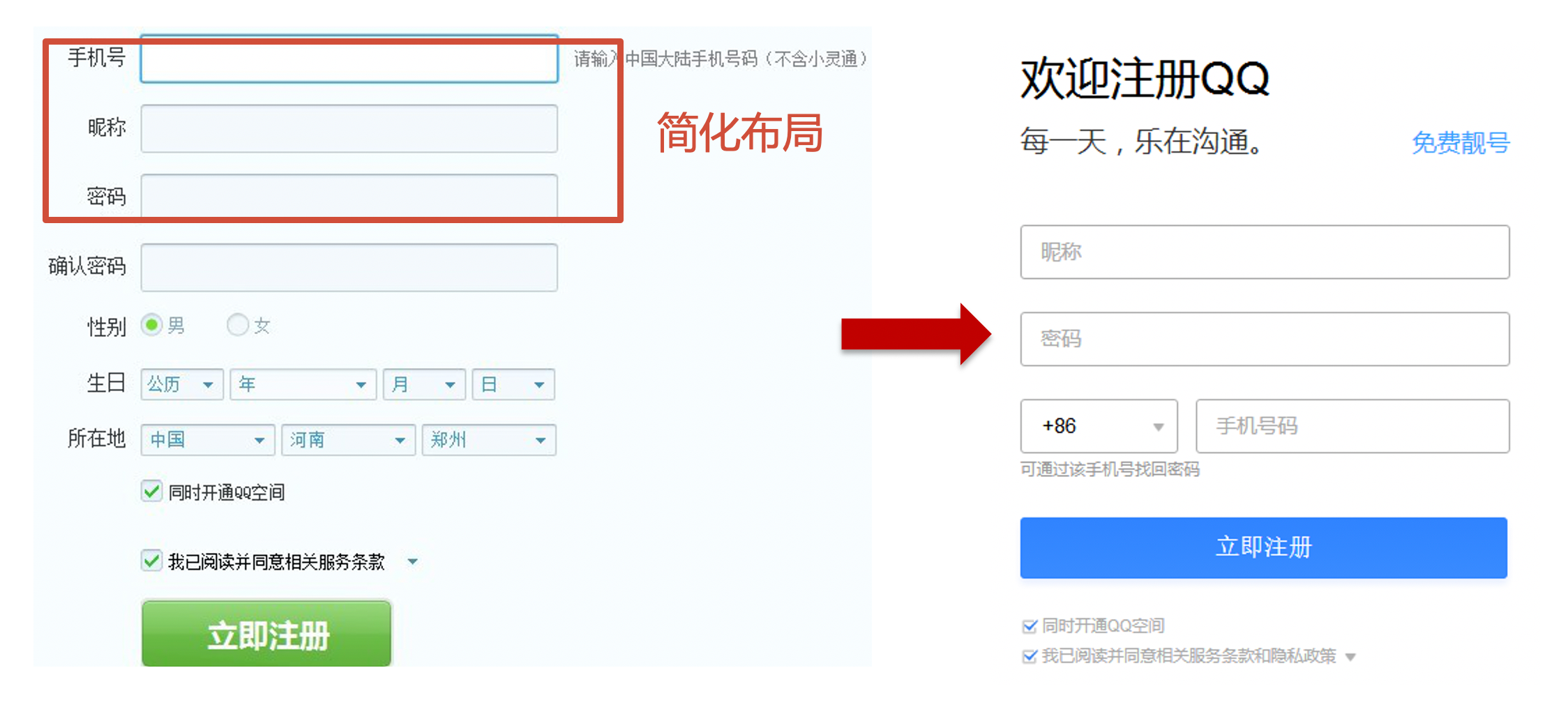
Task: Open the 月 birth month dropdown
Action: 423,384
